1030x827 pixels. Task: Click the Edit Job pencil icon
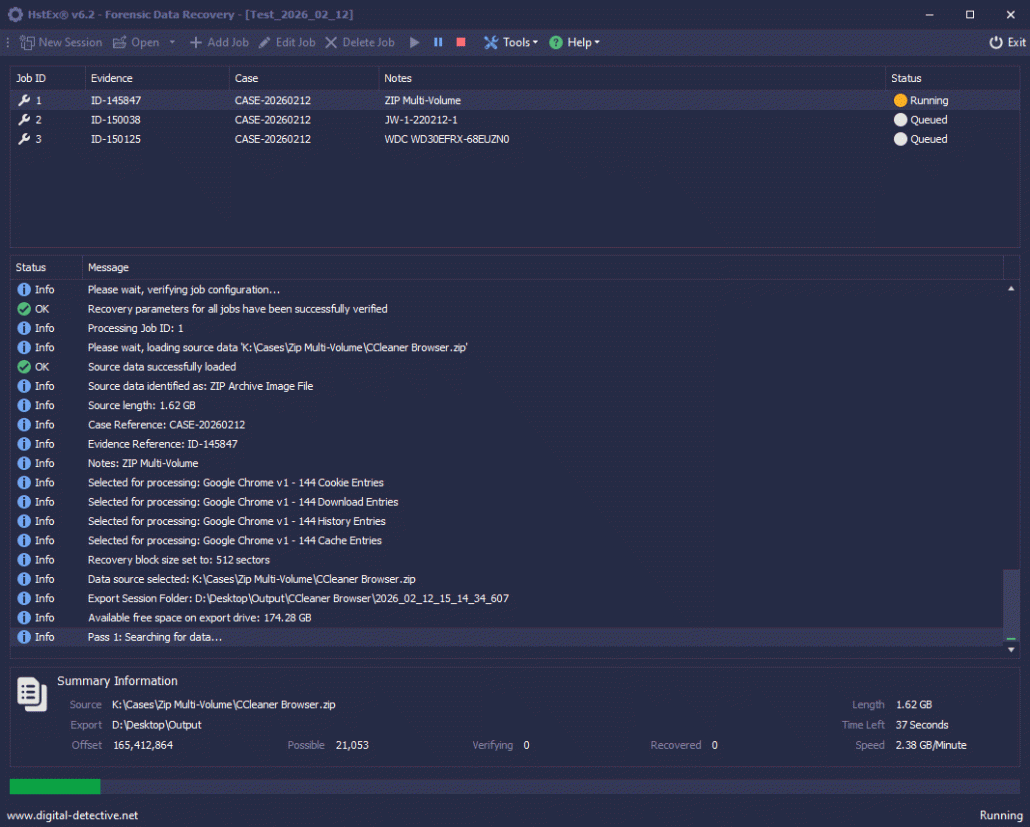point(265,43)
